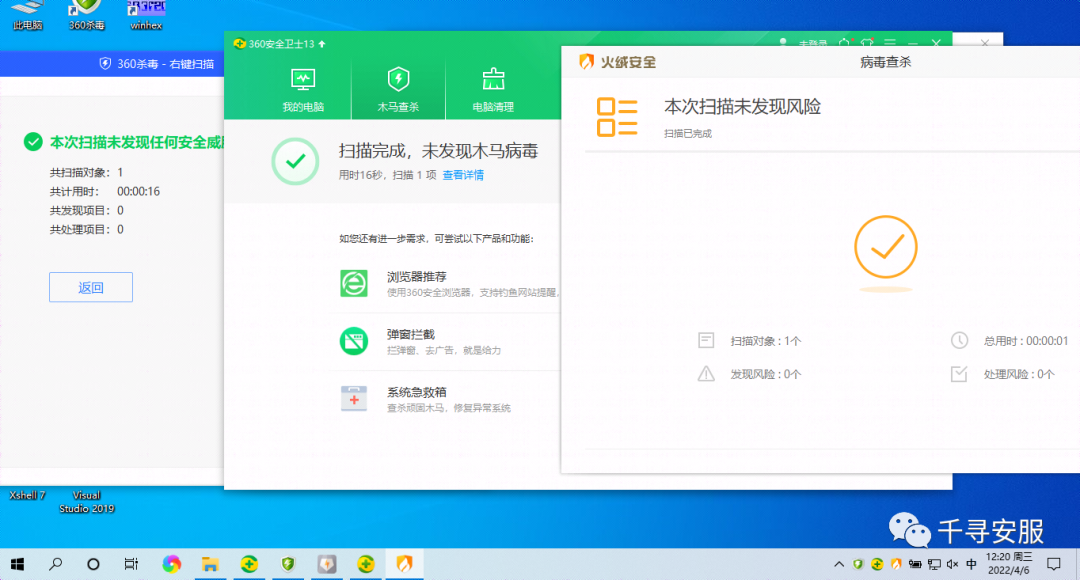This screenshot has width=1080, height=580.
Task: Click the 共计用时 00:00:16 line
Action: click(x=105, y=191)
